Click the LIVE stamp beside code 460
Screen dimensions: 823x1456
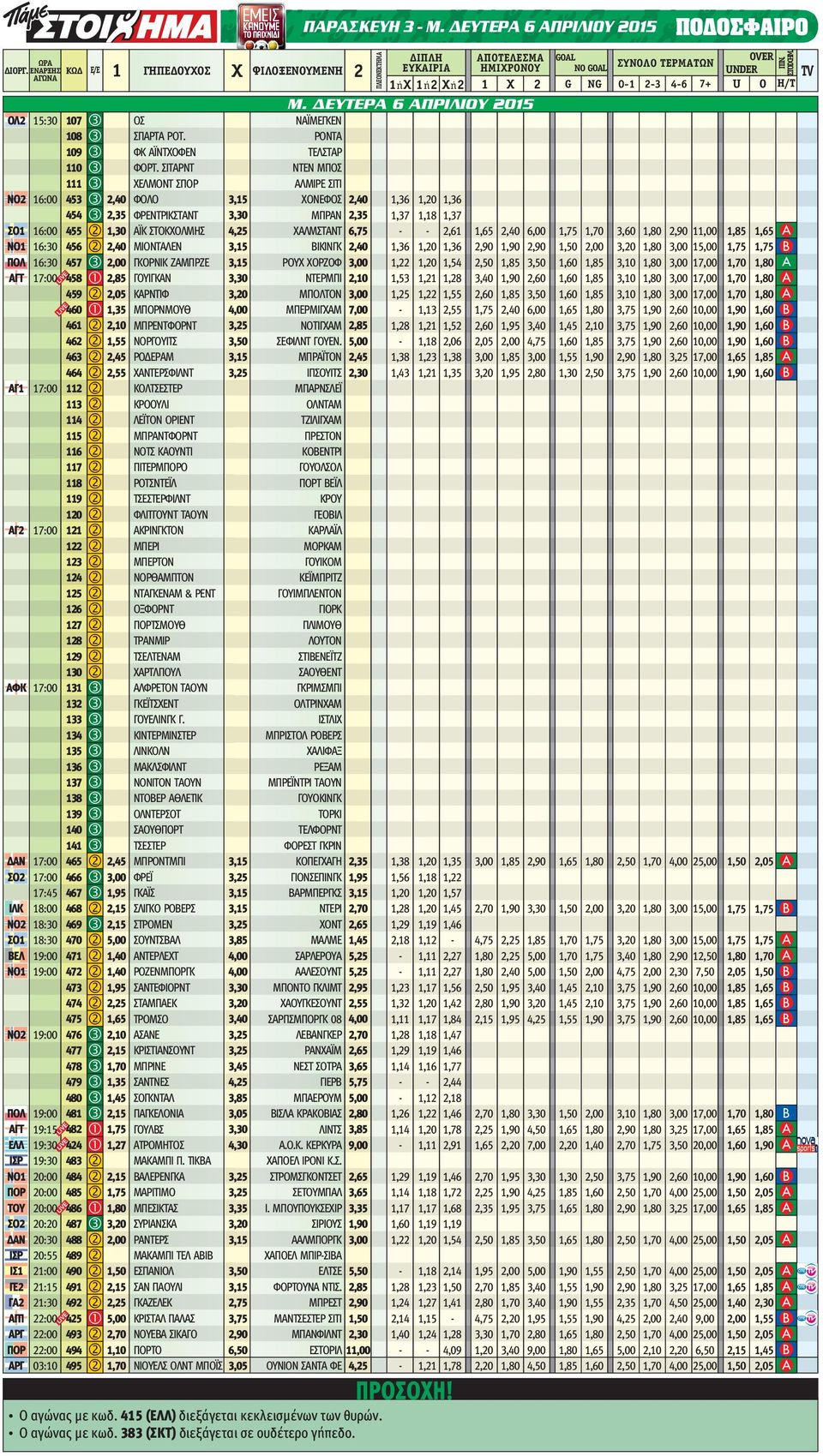(x=61, y=308)
